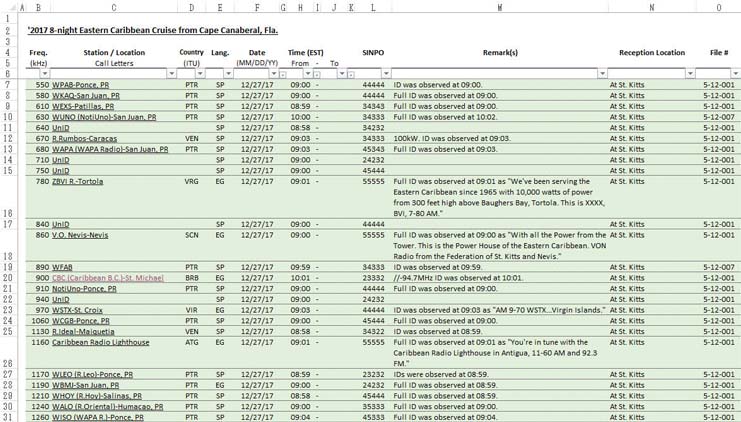
Task: Select remark '//-94.7MHz ID was observed at 10:01.'
Action: pyautogui.click(x=458, y=278)
